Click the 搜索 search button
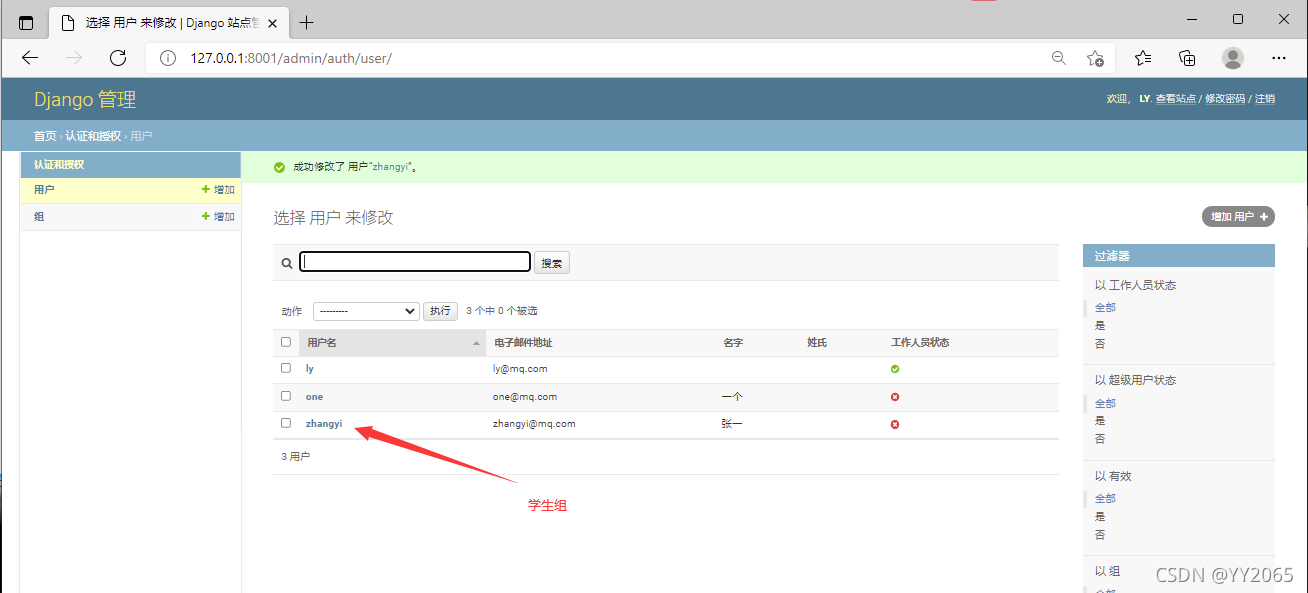Screen dimensions: 1308x593 552,263
